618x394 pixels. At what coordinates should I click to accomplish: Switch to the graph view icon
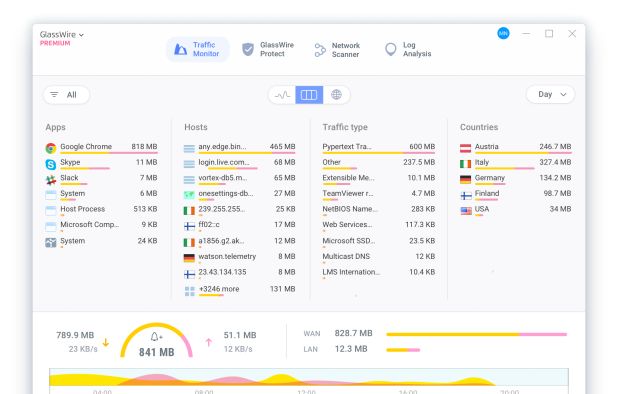(282, 95)
